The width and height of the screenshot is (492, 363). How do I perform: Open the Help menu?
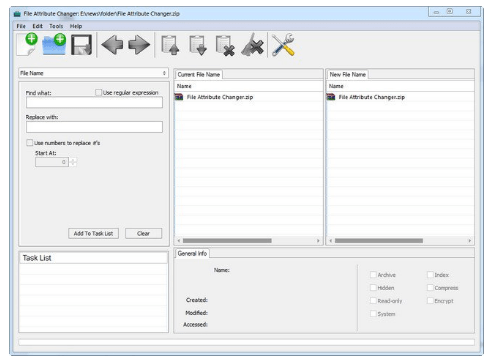76,26
